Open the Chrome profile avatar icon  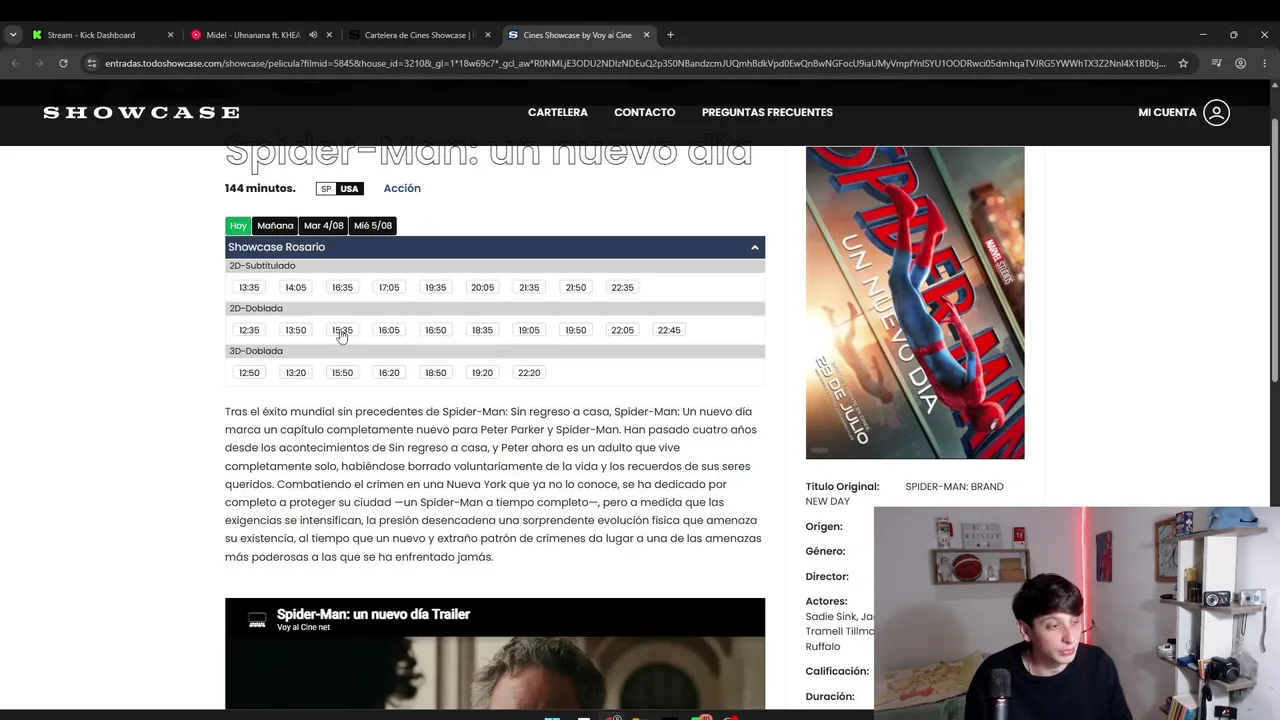point(1241,63)
